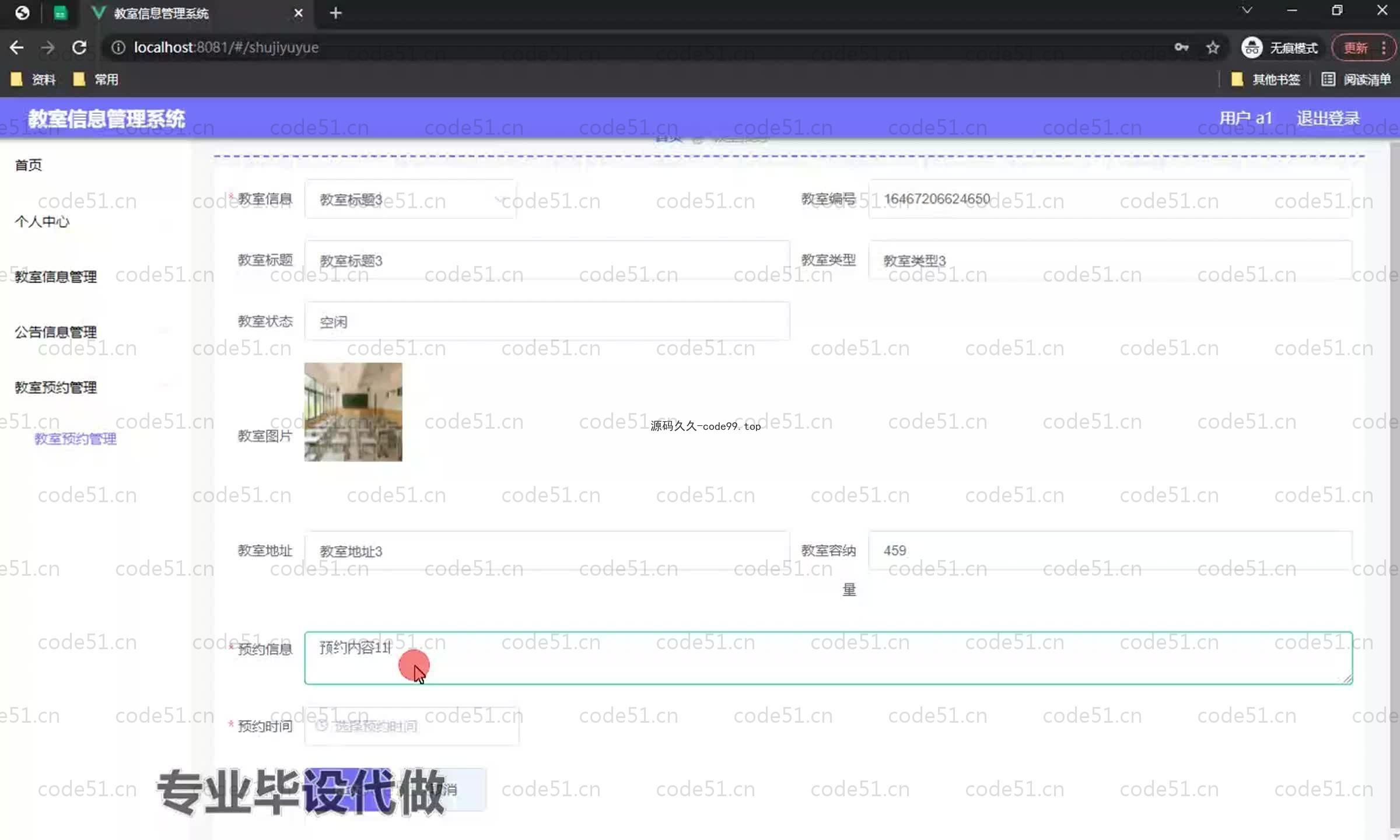This screenshot has width=1400, height=840.
Task: Click the 教室编号 input field
Action: (x=1110, y=199)
